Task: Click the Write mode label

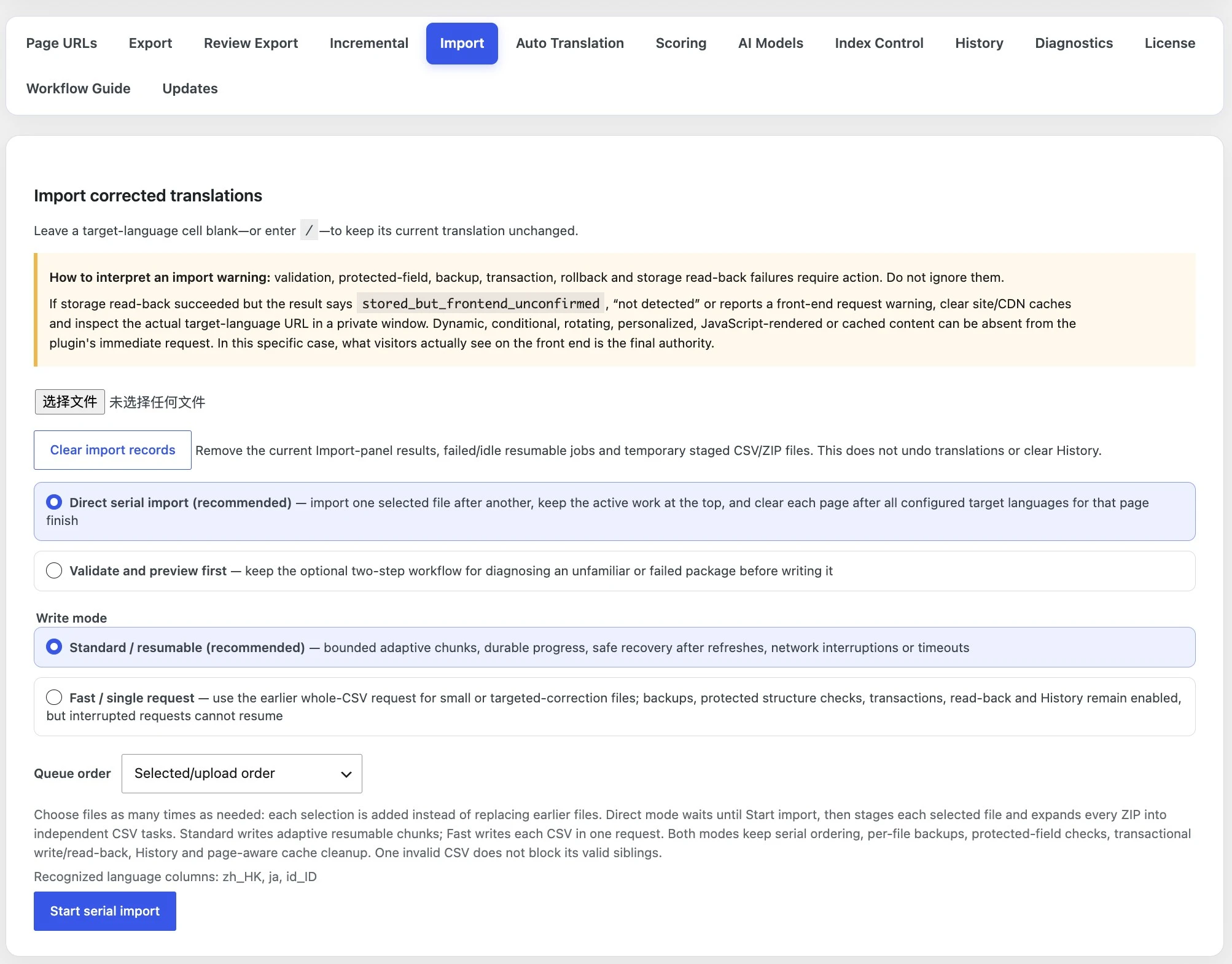Action: [x=71, y=618]
